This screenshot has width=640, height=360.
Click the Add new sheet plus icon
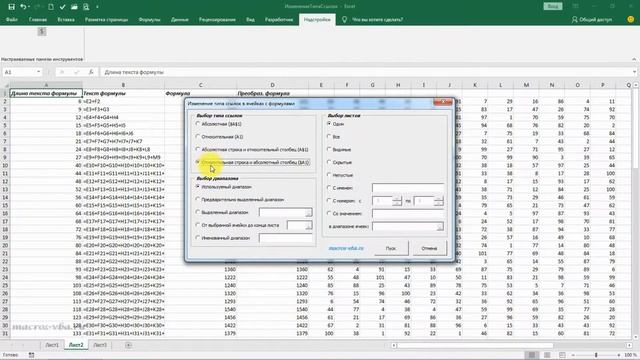click(x=128, y=345)
